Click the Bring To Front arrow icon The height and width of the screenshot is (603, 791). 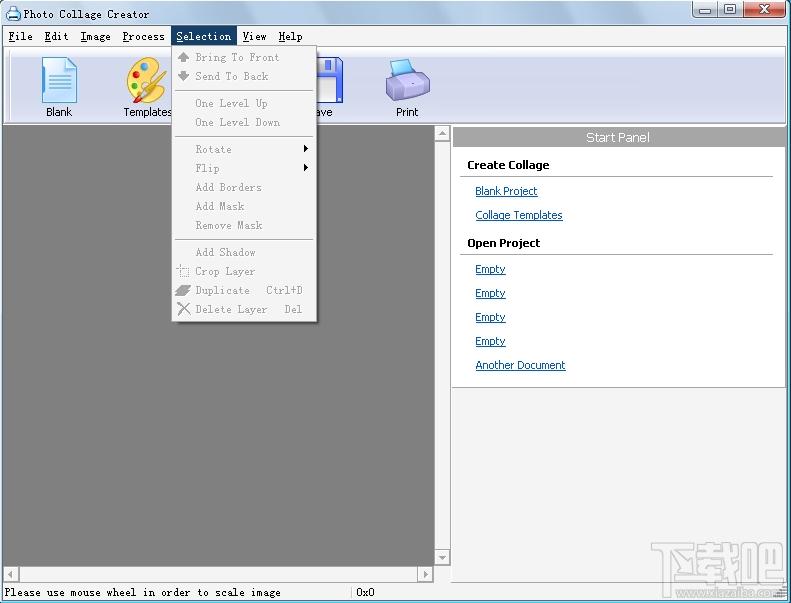point(184,57)
